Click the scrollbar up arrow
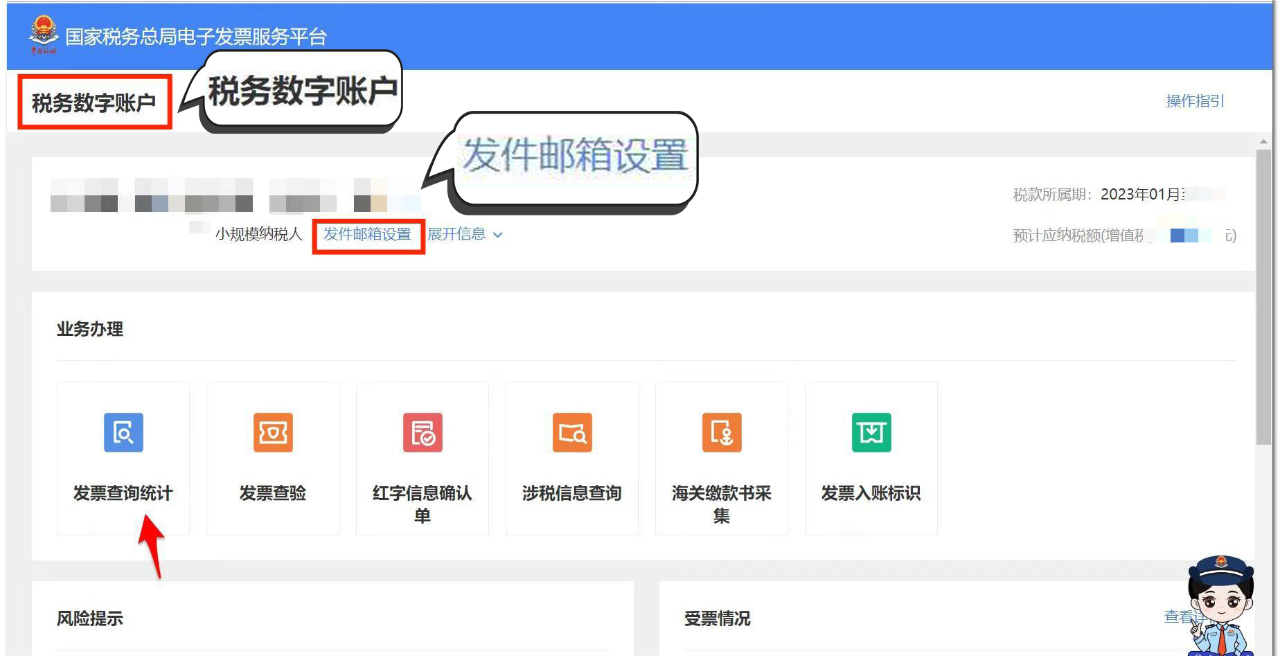The image size is (1280, 656). click(x=1264, y=141)
